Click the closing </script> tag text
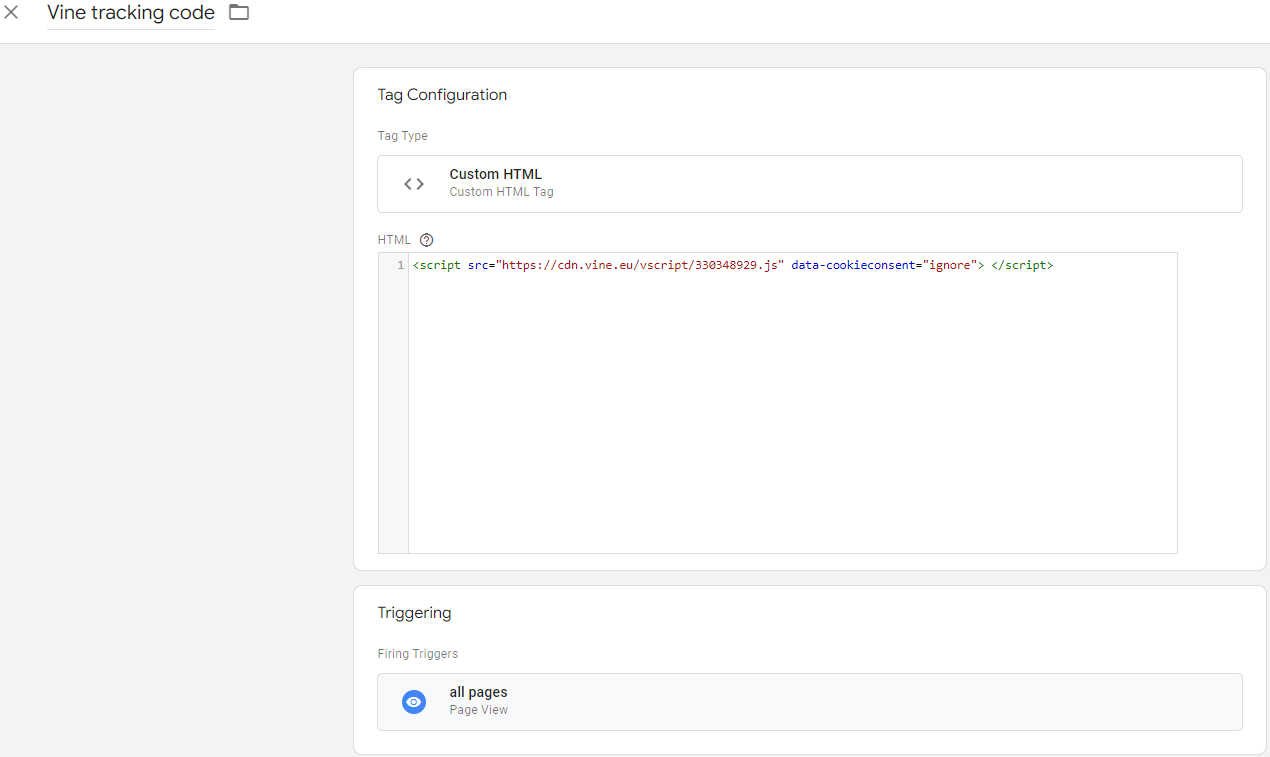Image resolution: width=1270 pixels, height=757 pixels. pos(1022,266)
